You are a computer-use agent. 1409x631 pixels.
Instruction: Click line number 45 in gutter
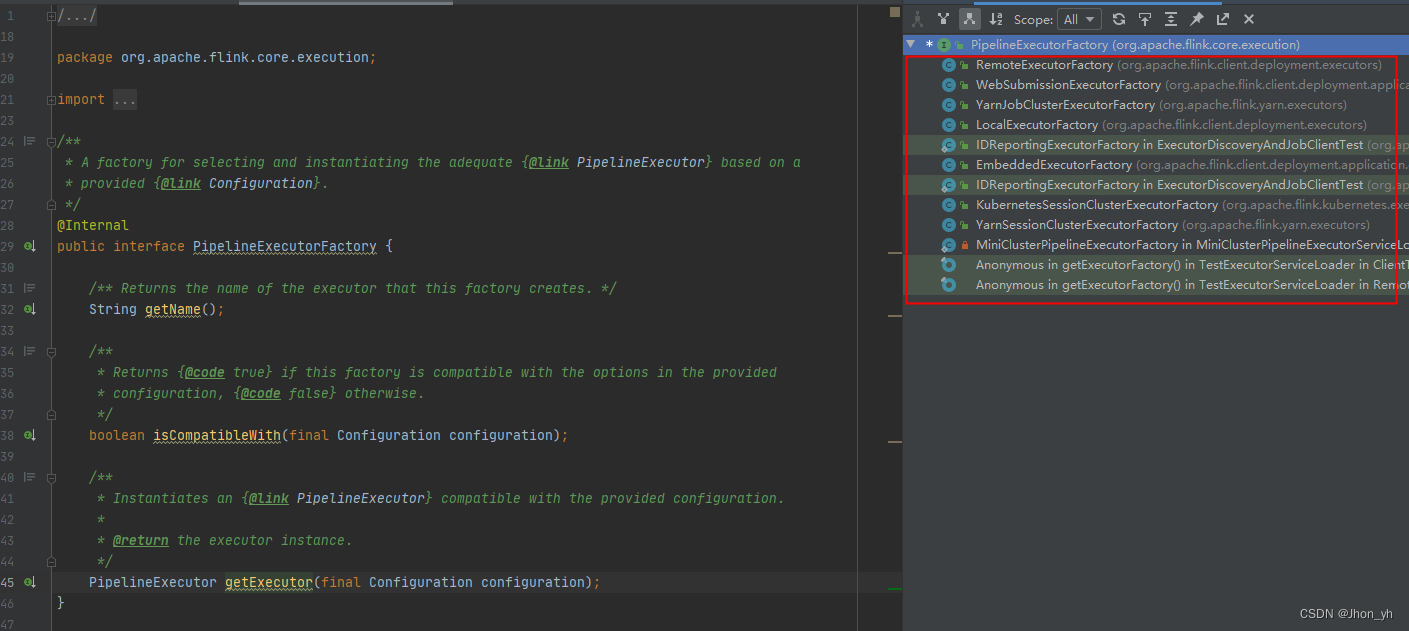[x=8, y=582]
